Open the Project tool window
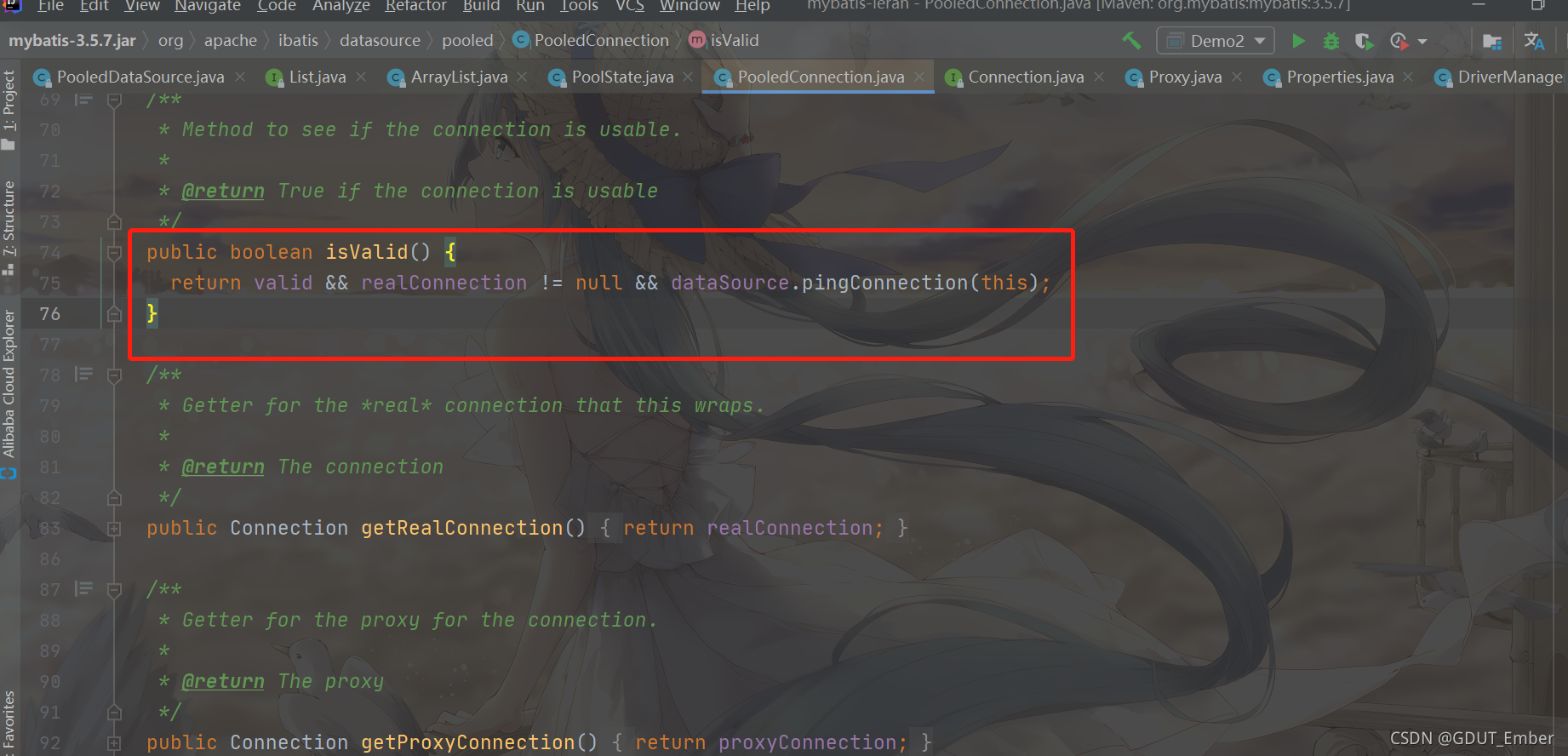1568x756 pixels. [x=9, y=109]
